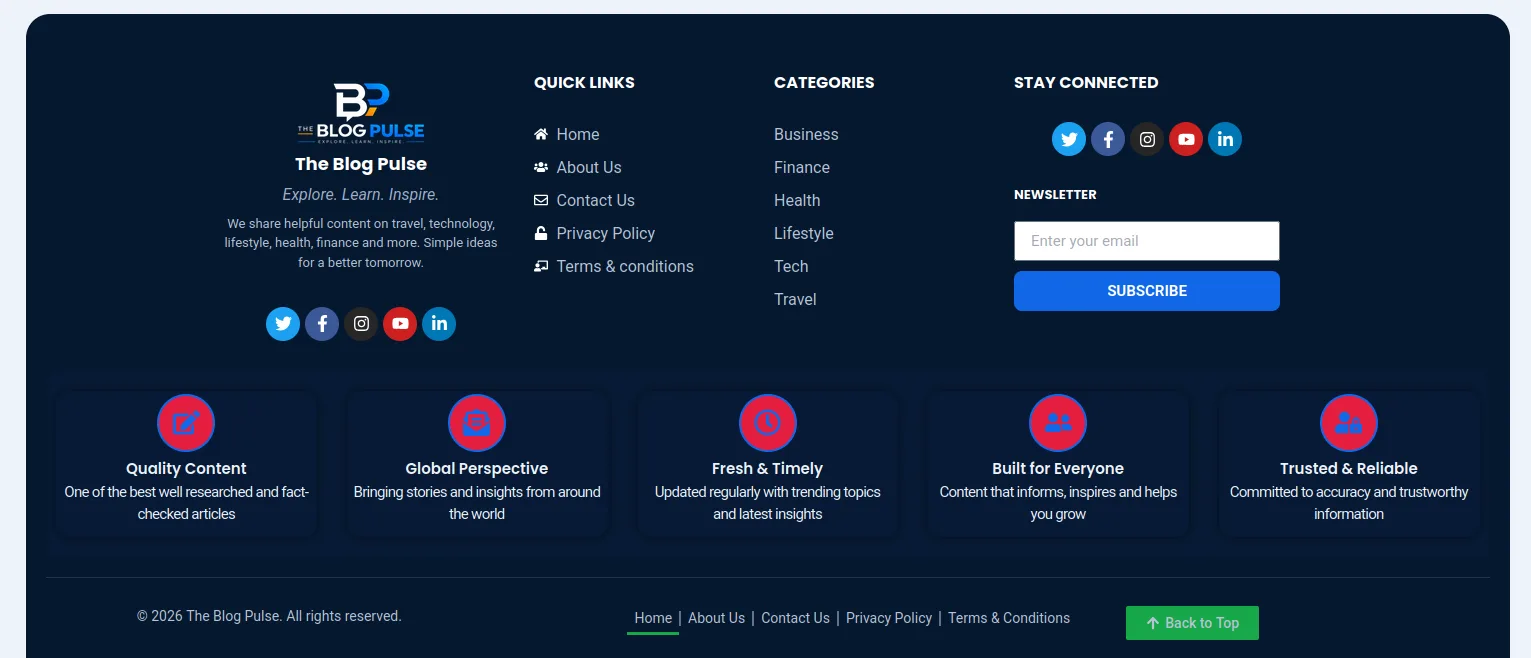Click the Fresh & Timely clock icon
Image resolution: width=1531 pixels, height=658 pixels.
click(768, 423)
